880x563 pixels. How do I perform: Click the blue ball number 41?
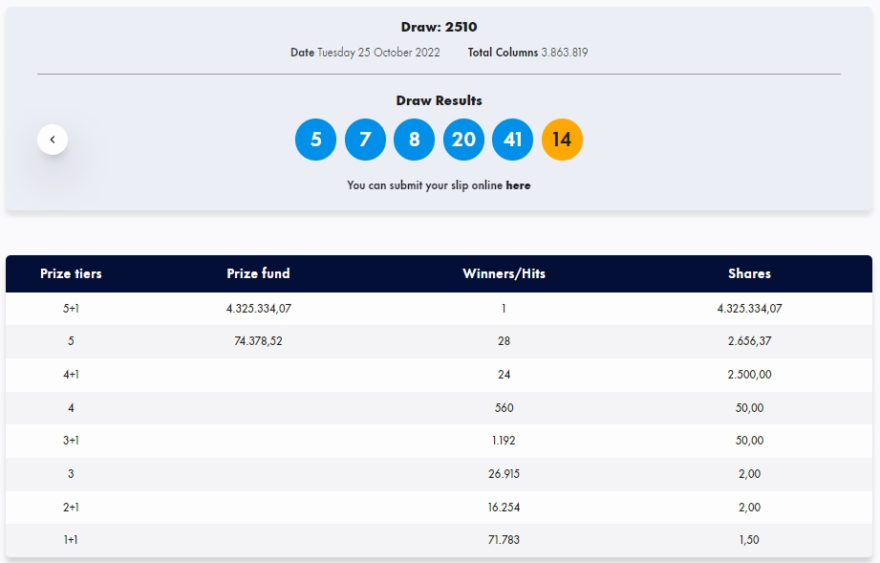point(512,140)
